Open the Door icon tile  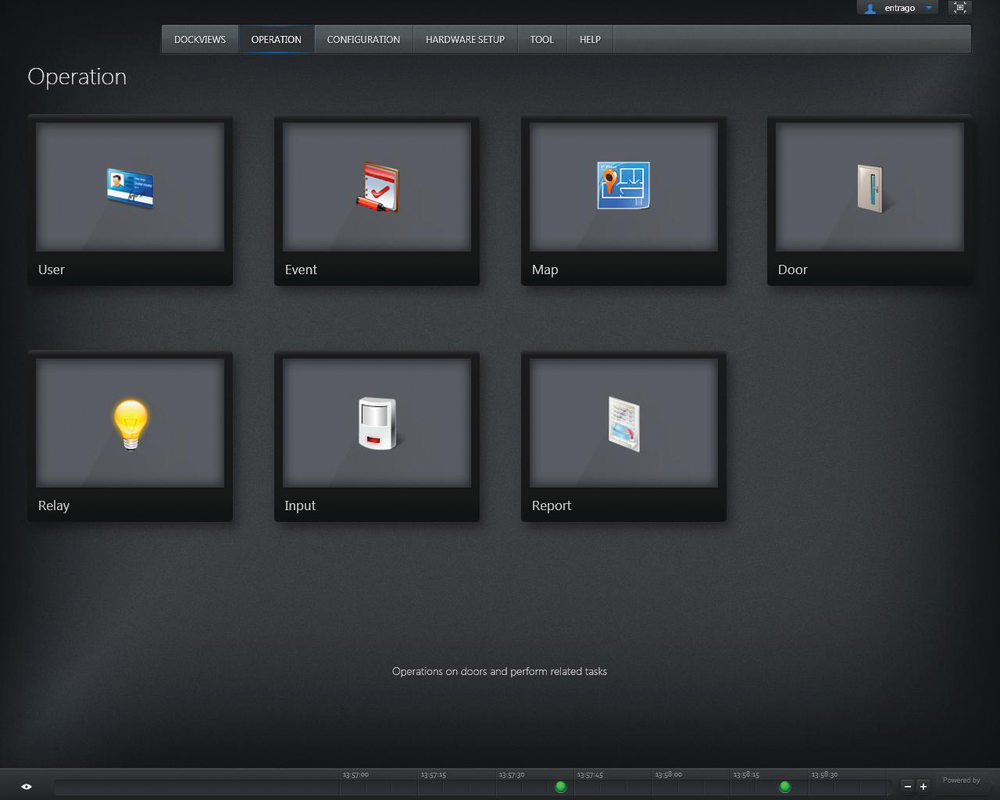click(870, 187)
